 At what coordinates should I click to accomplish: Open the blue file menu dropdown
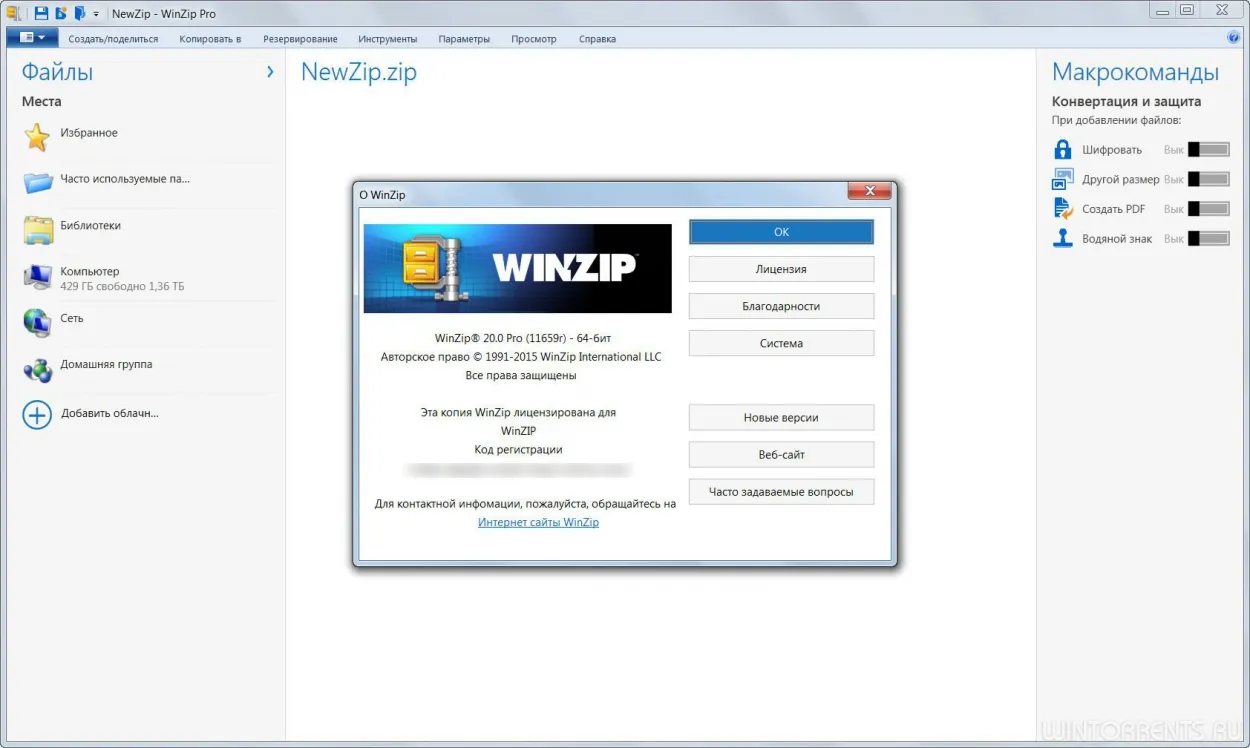click(32, 38)
